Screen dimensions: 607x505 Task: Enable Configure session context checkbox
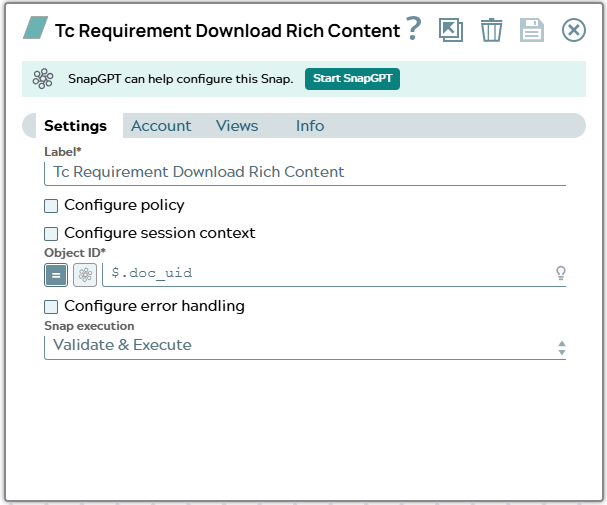click(51, 234)
